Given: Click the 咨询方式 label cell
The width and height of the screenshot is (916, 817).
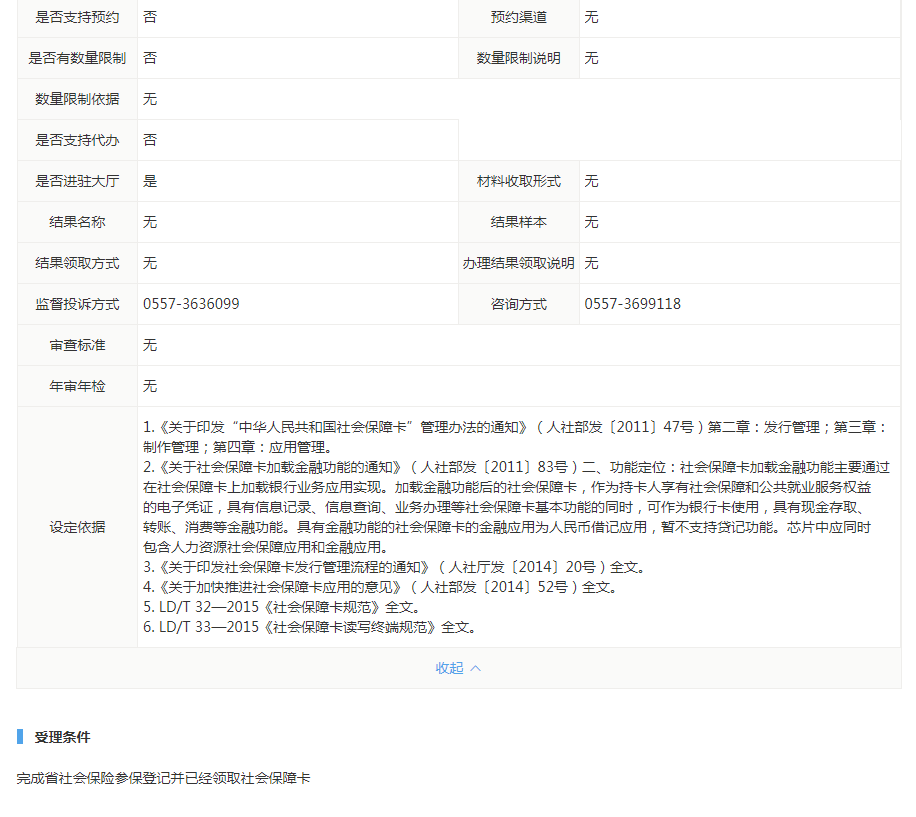Looking at the screenshot, I should point(518,304).
